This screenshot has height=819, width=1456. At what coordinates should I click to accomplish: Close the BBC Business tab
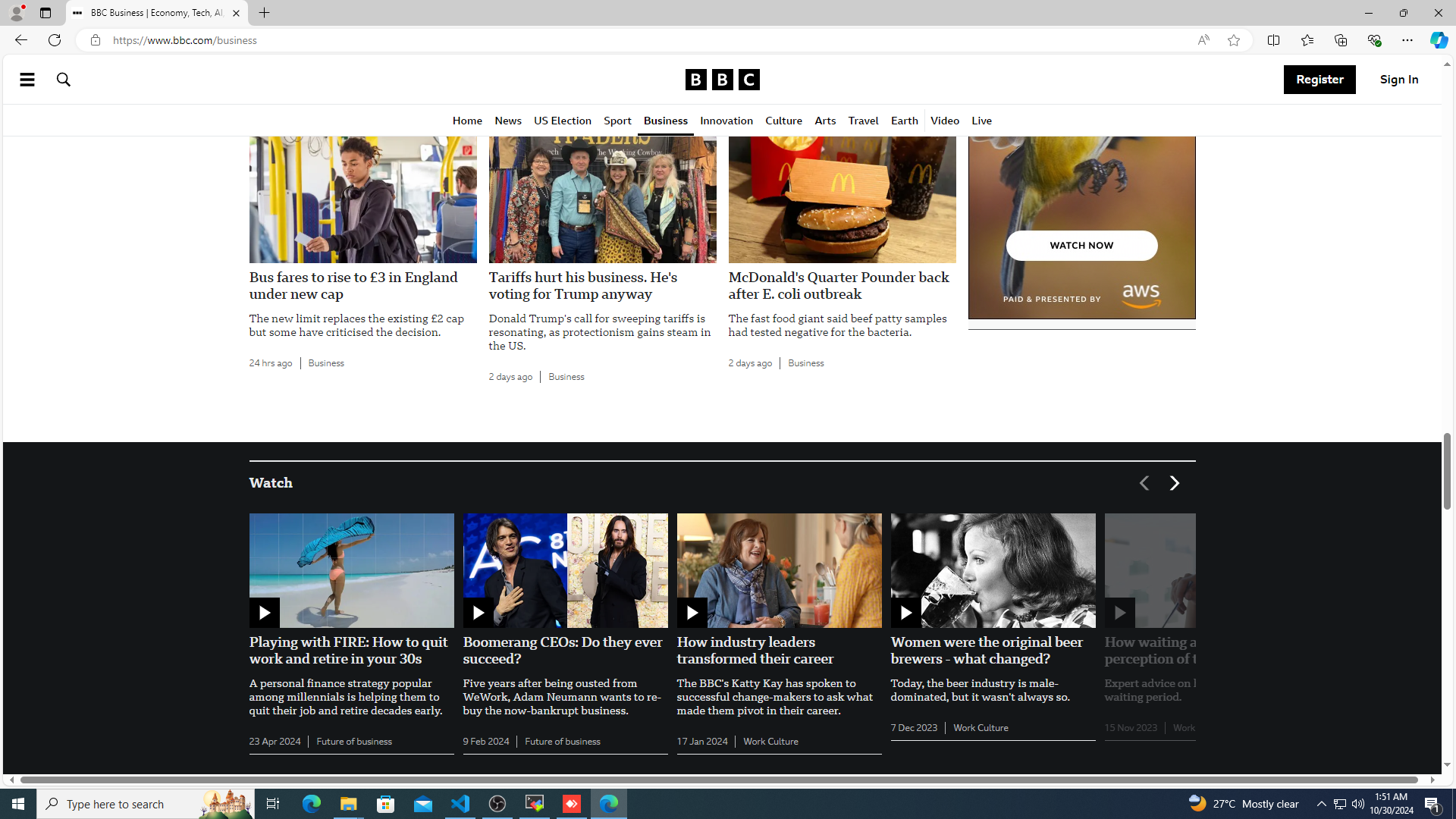pyautogui.click(x=236, y=13)
